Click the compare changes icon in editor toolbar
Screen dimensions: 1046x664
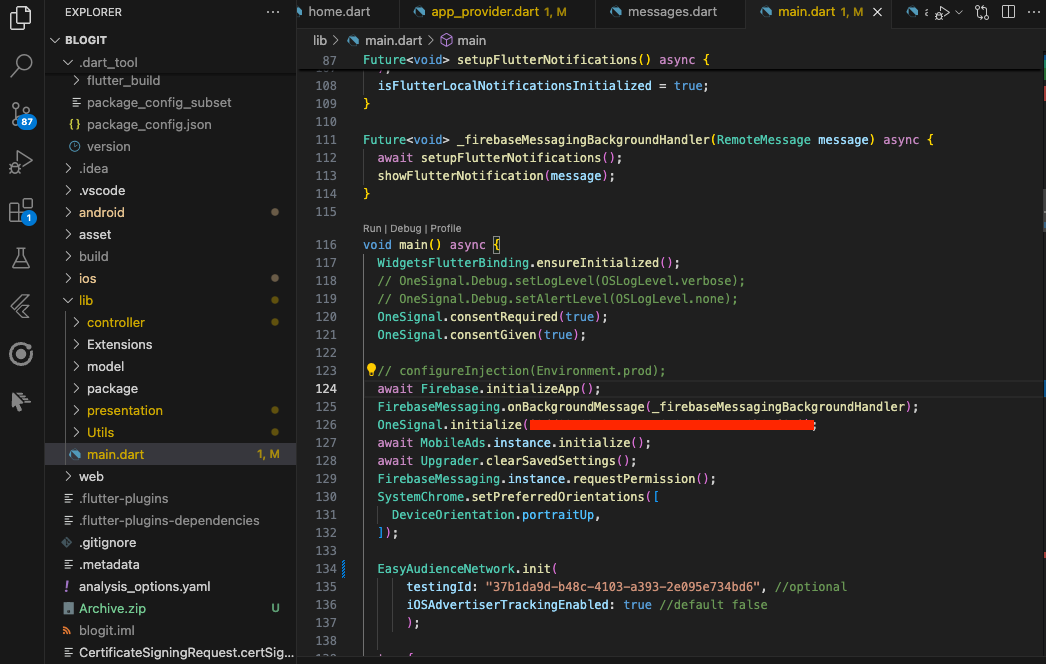[x=982, y=12]
